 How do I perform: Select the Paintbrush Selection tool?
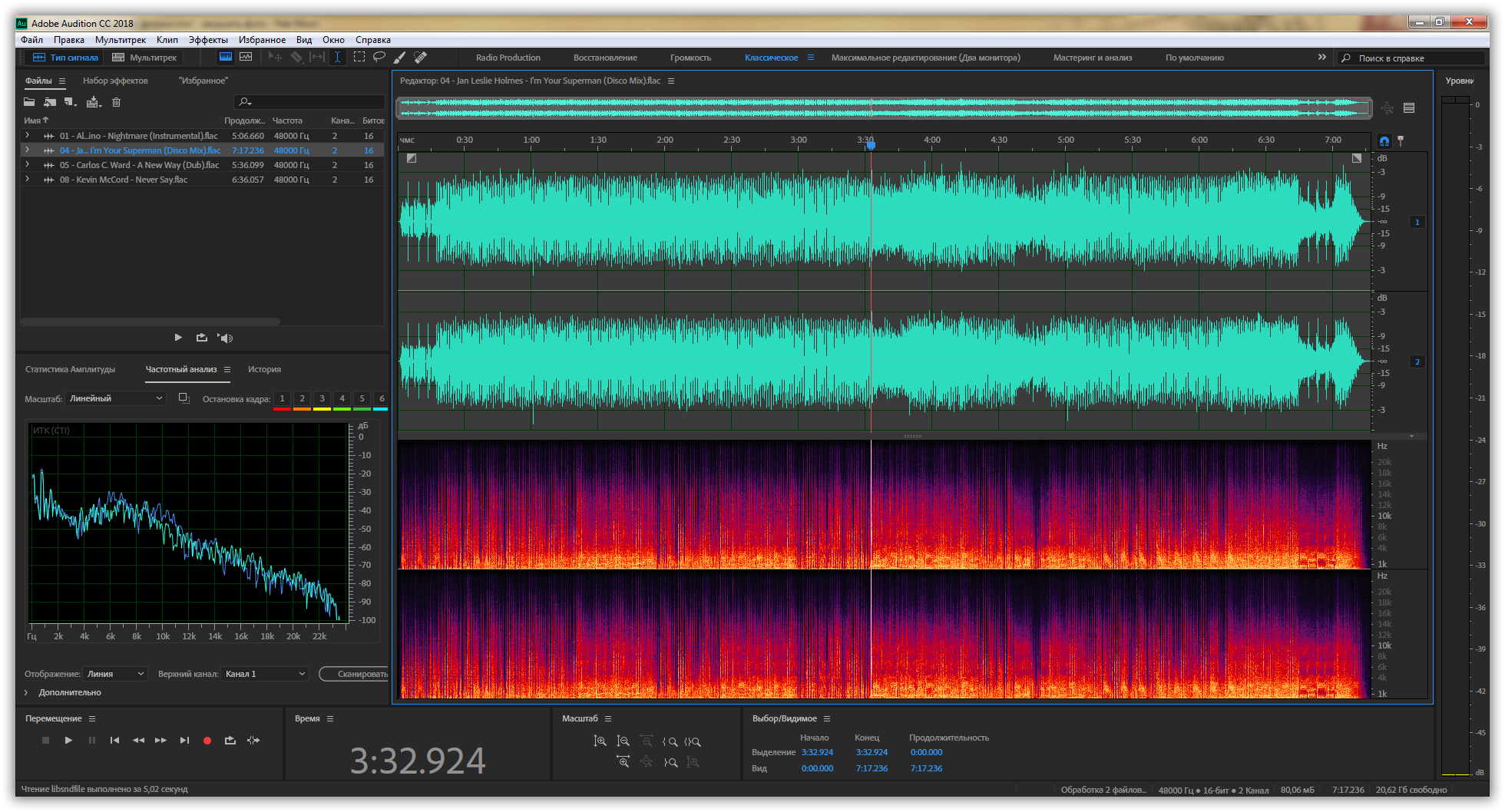pyautogui.click(x=399, y=58)
